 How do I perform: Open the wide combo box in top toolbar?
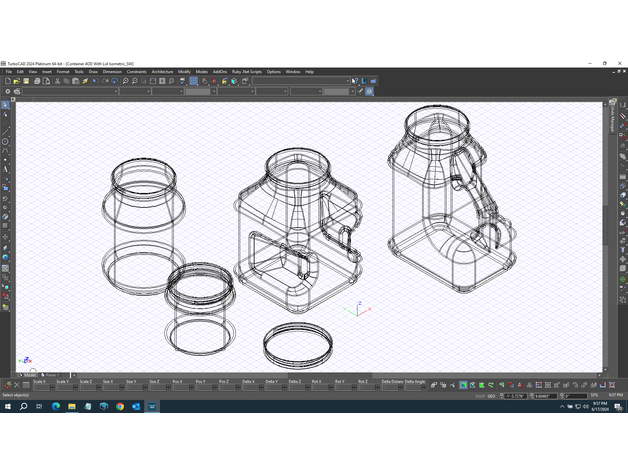300,81
